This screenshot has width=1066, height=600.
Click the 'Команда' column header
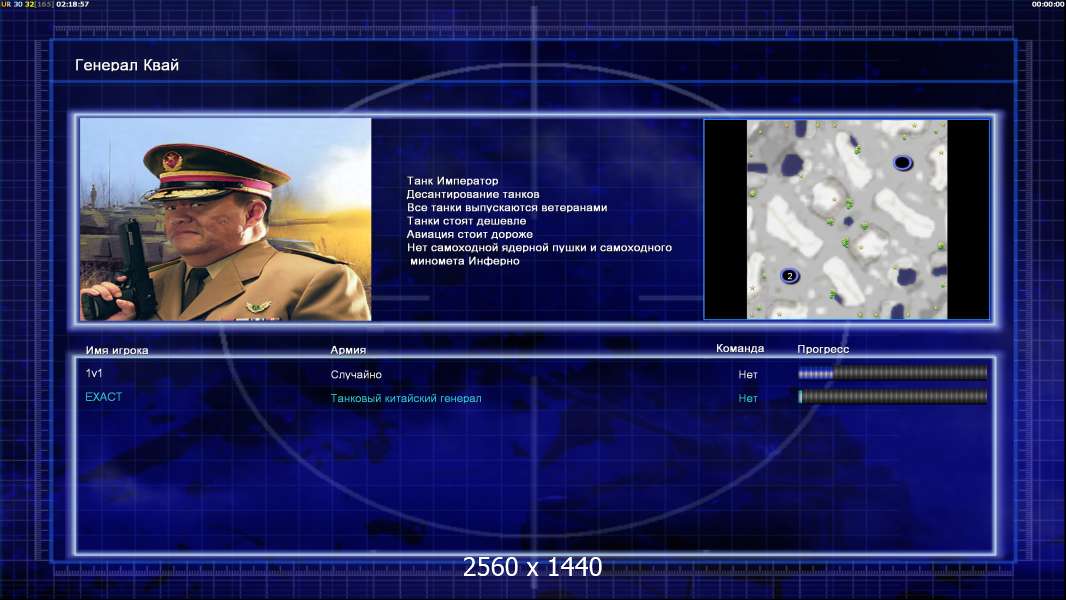click(x=740, y=349)
